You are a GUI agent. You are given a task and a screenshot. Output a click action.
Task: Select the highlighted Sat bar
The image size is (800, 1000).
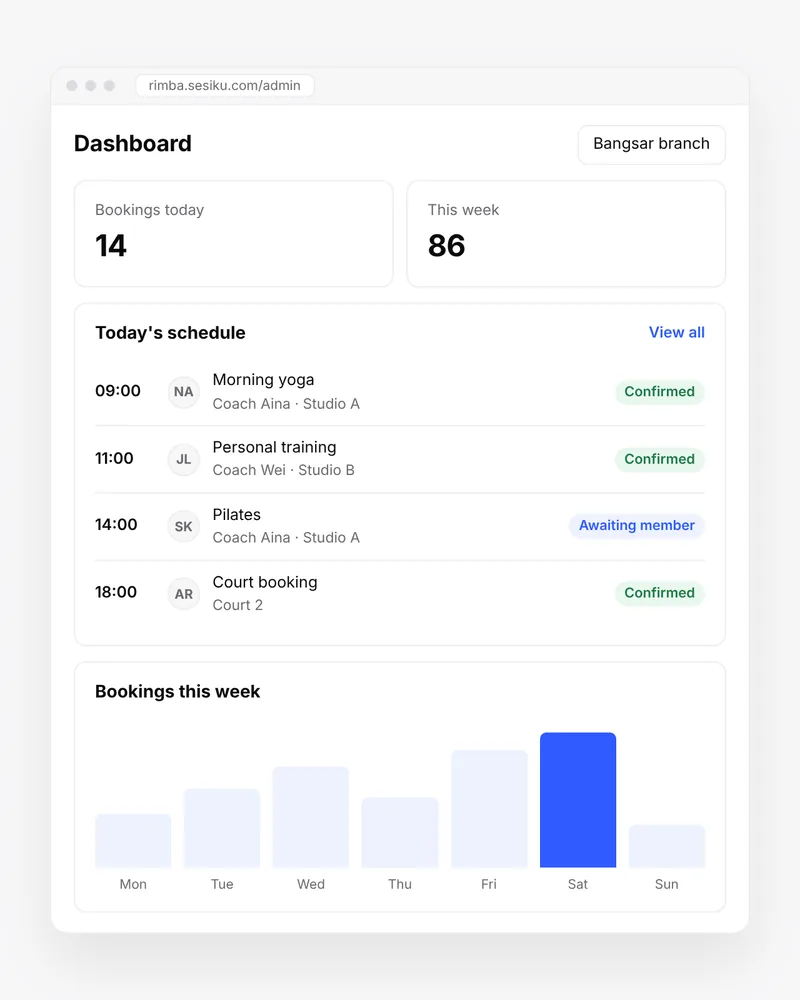[x=578, y=800]
